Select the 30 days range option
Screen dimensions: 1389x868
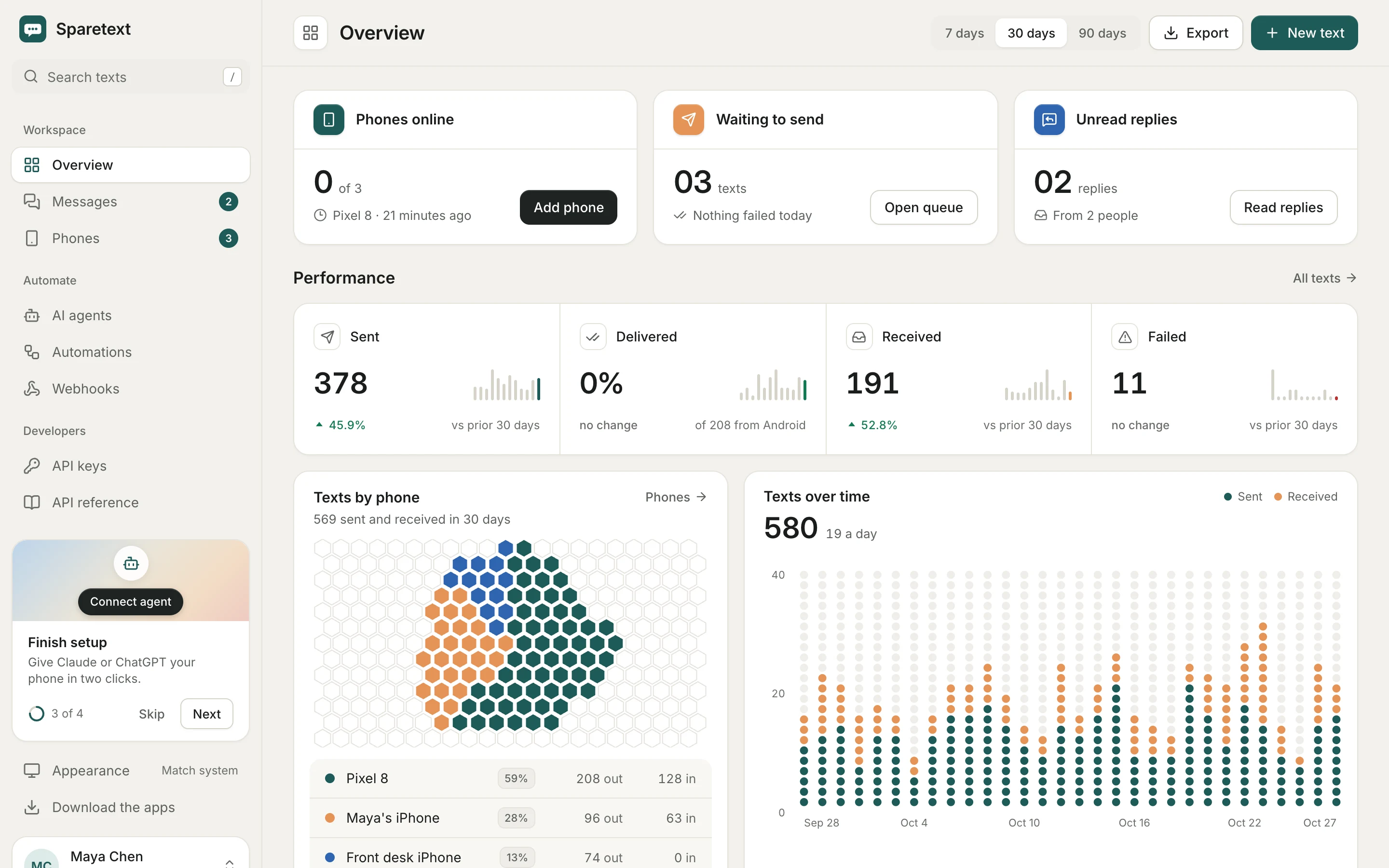(1031, 33)
